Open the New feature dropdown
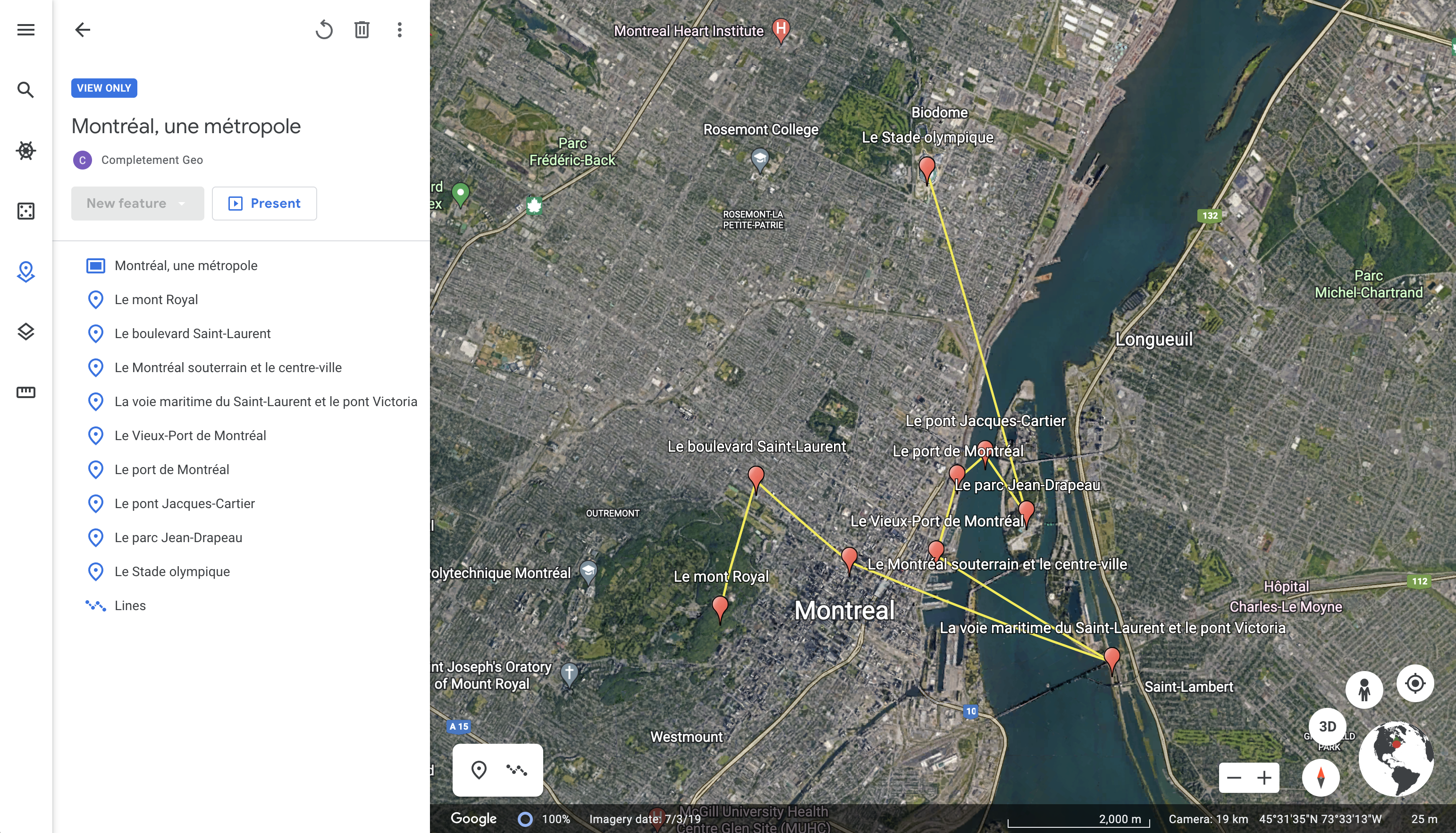Viewport: 1456px width, 833px height. [x=137, y=204]
